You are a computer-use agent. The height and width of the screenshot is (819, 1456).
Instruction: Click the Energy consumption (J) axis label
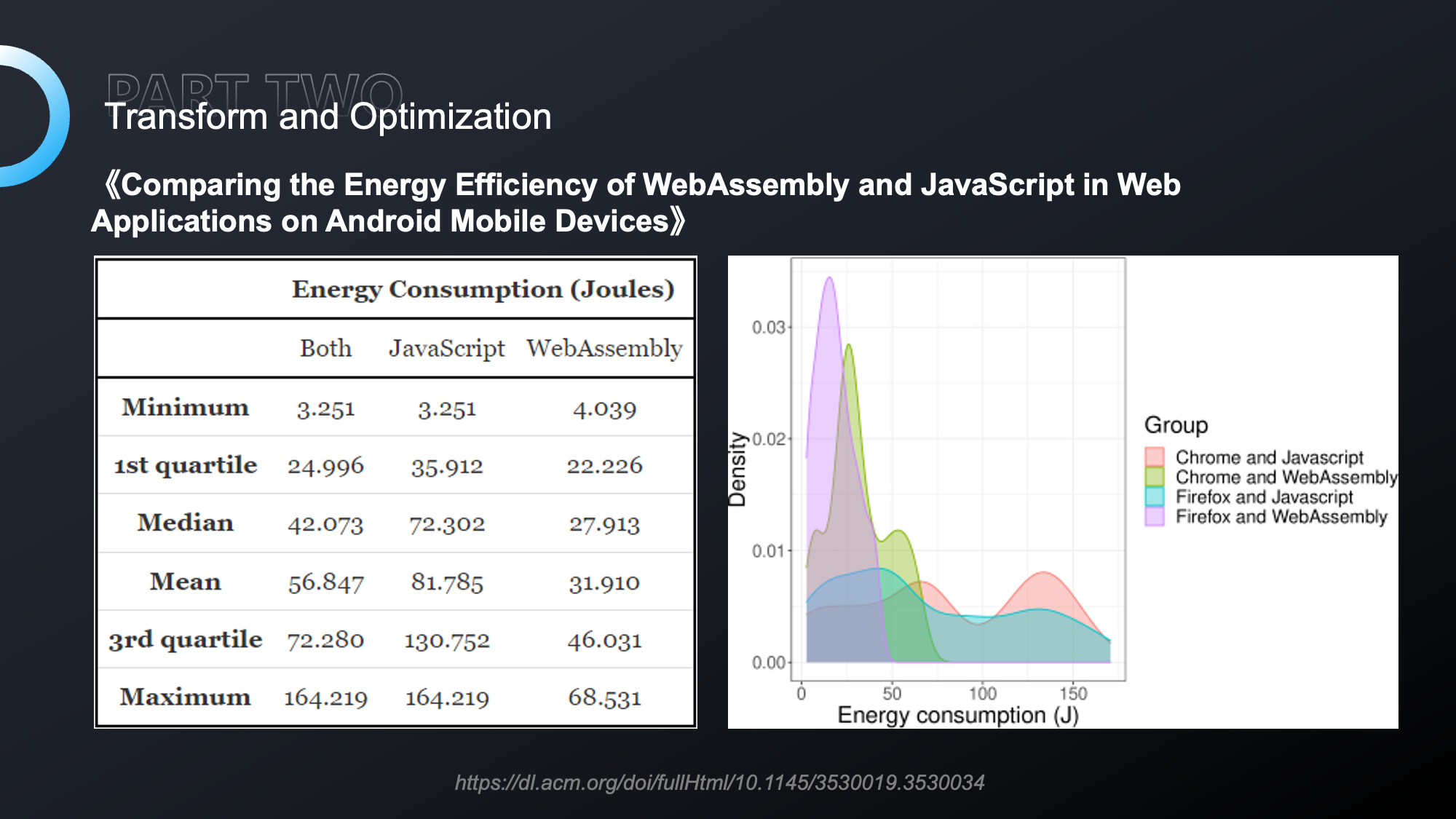pos(958,715)
